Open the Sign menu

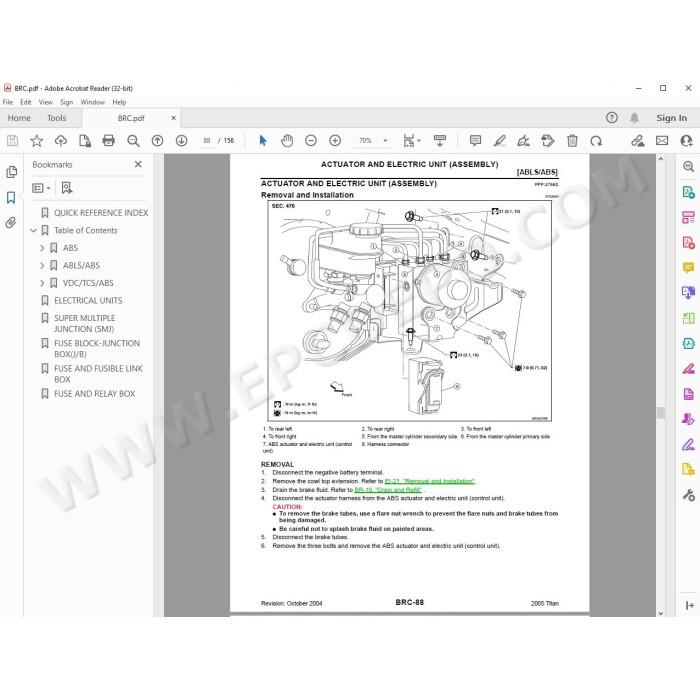67,102
